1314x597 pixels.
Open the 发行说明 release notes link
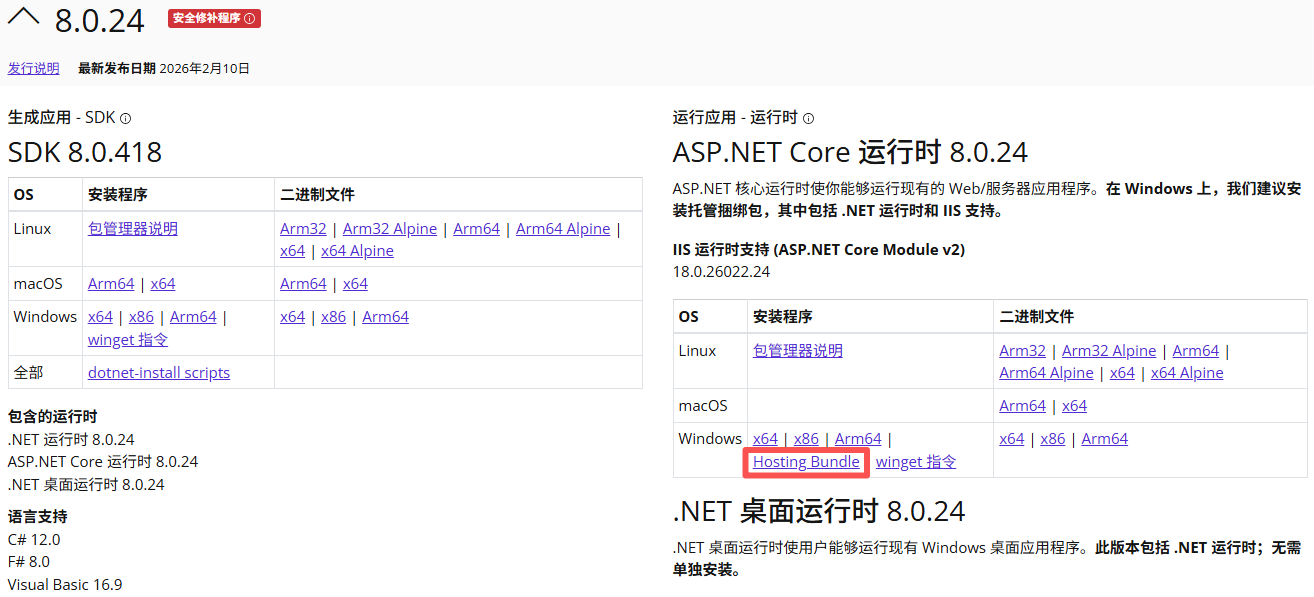33,68
